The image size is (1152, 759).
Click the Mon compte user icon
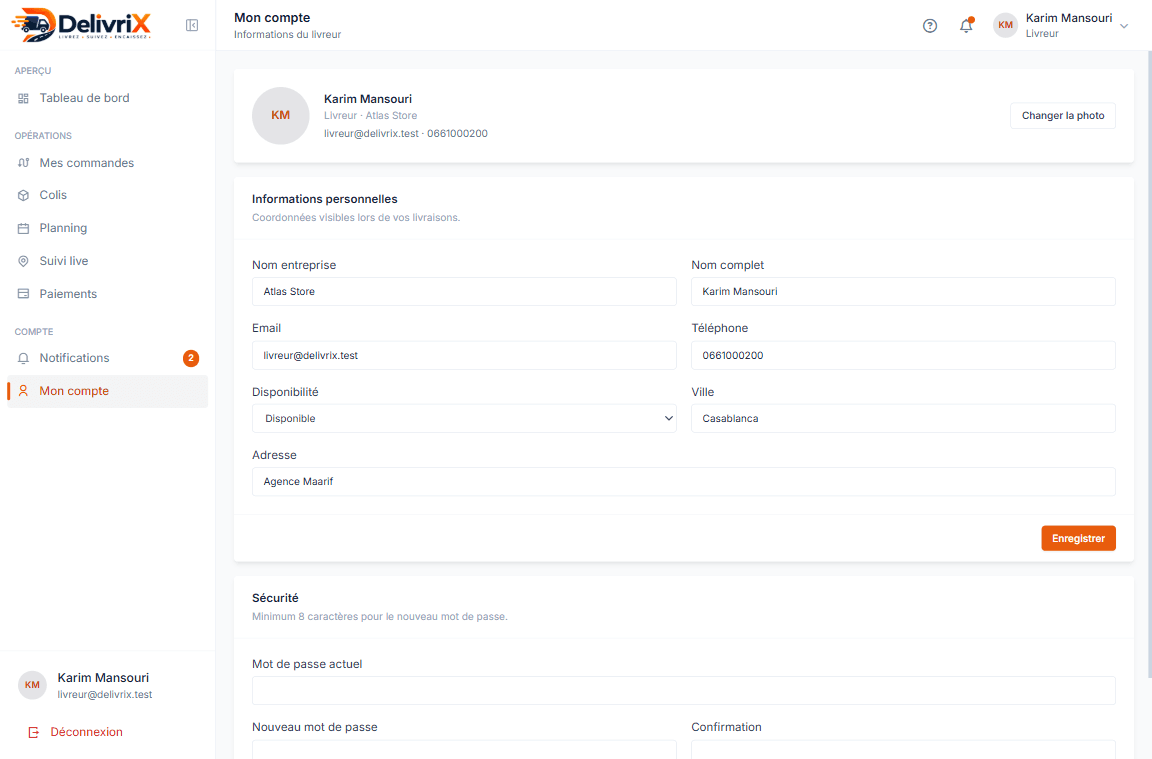pos(24,391)
